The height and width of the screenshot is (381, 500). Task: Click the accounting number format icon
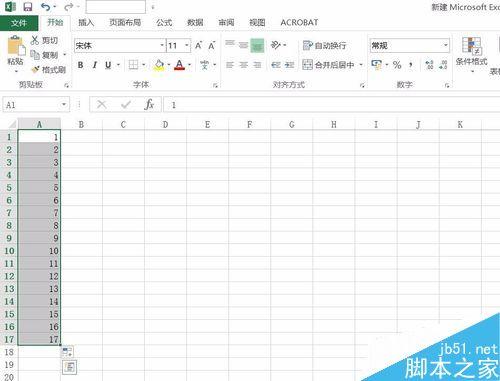tap(377, 65)
